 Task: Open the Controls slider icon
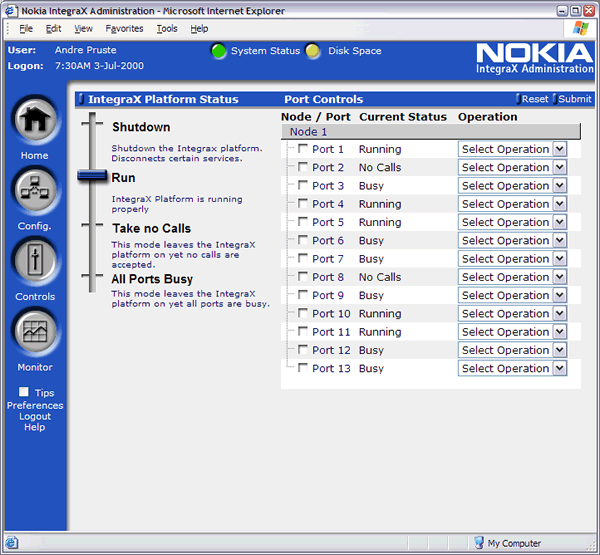(35, 261)
